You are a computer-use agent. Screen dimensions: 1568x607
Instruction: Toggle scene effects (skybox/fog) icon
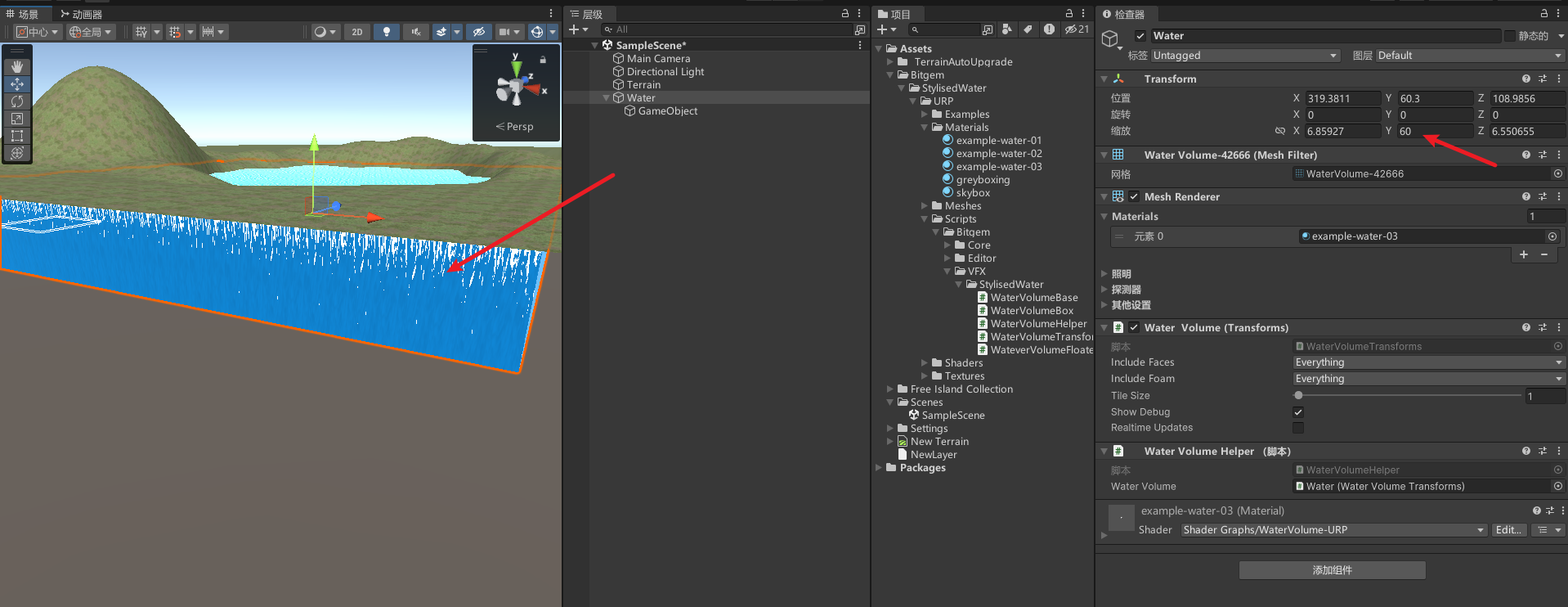441,32
